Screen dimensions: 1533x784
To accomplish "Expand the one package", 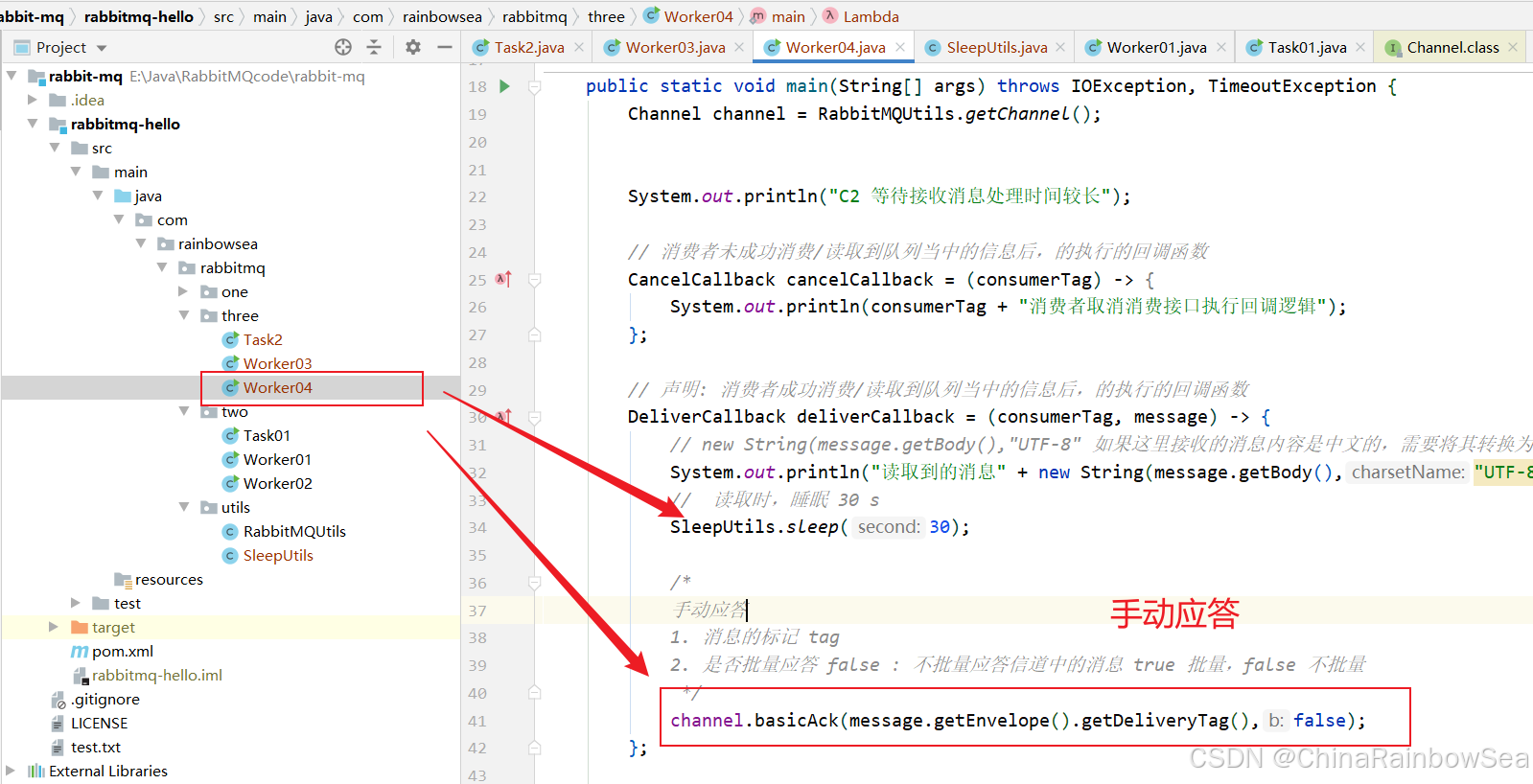I will [x=183, y=291].
